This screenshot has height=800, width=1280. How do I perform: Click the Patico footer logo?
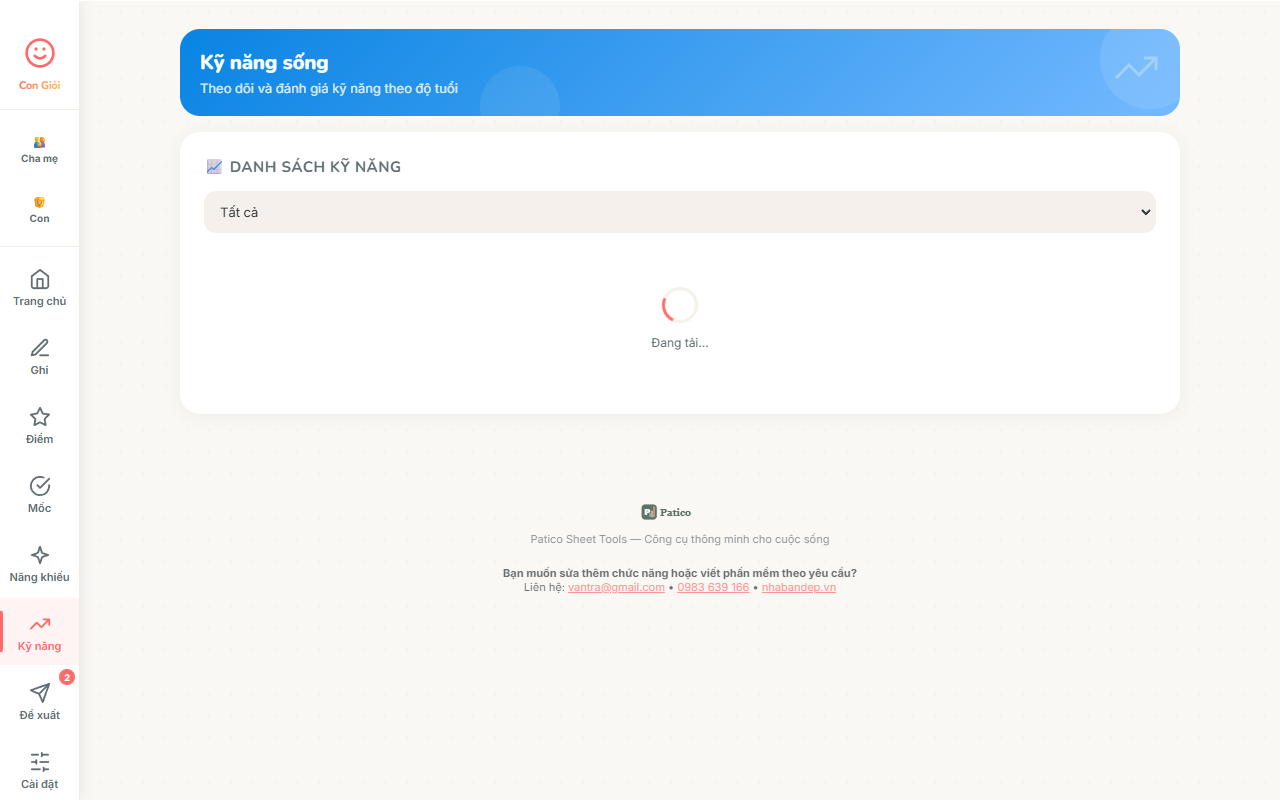coord(666,512)
